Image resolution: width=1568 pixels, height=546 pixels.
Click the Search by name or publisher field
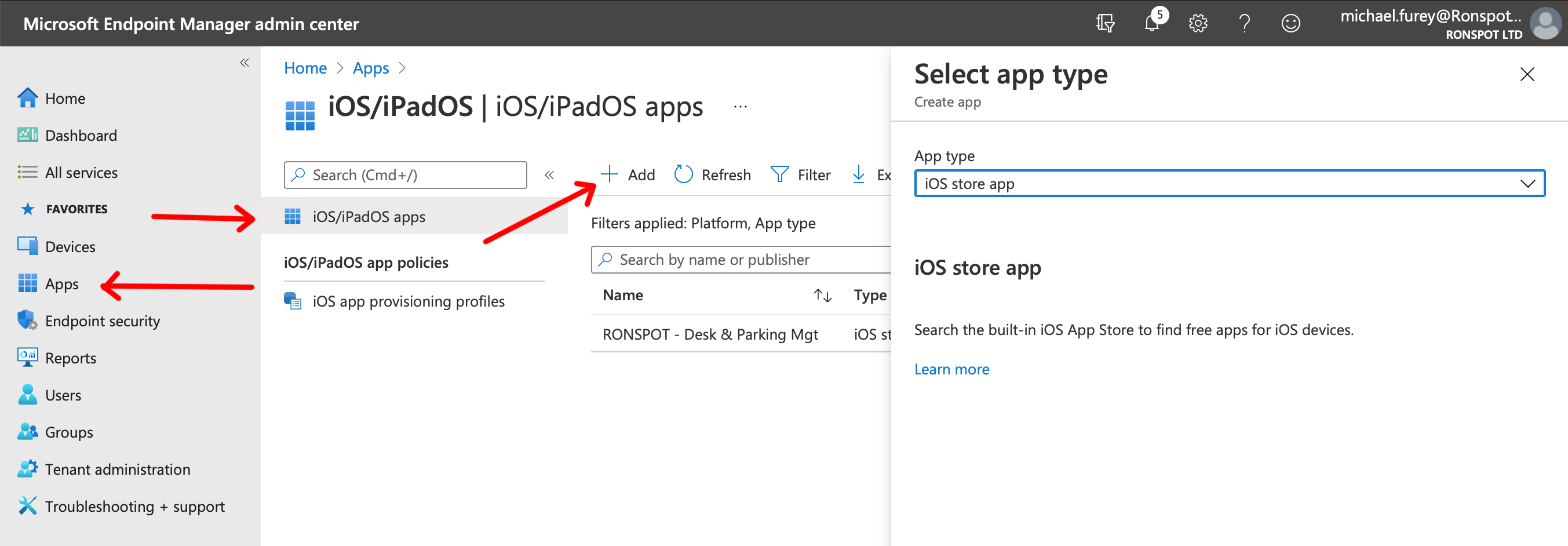coord(741,260)
